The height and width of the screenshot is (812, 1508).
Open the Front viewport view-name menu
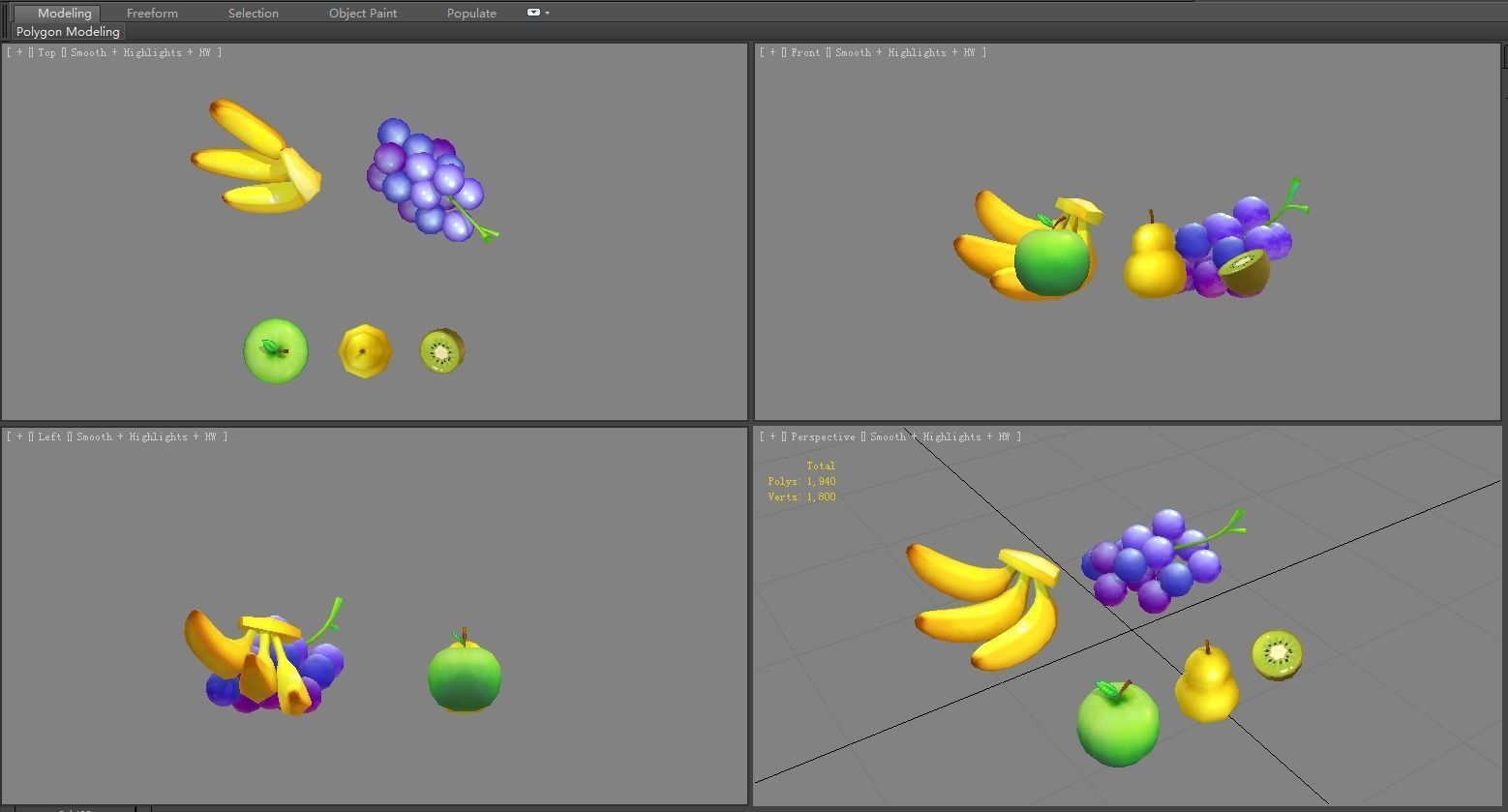point(805,52)
